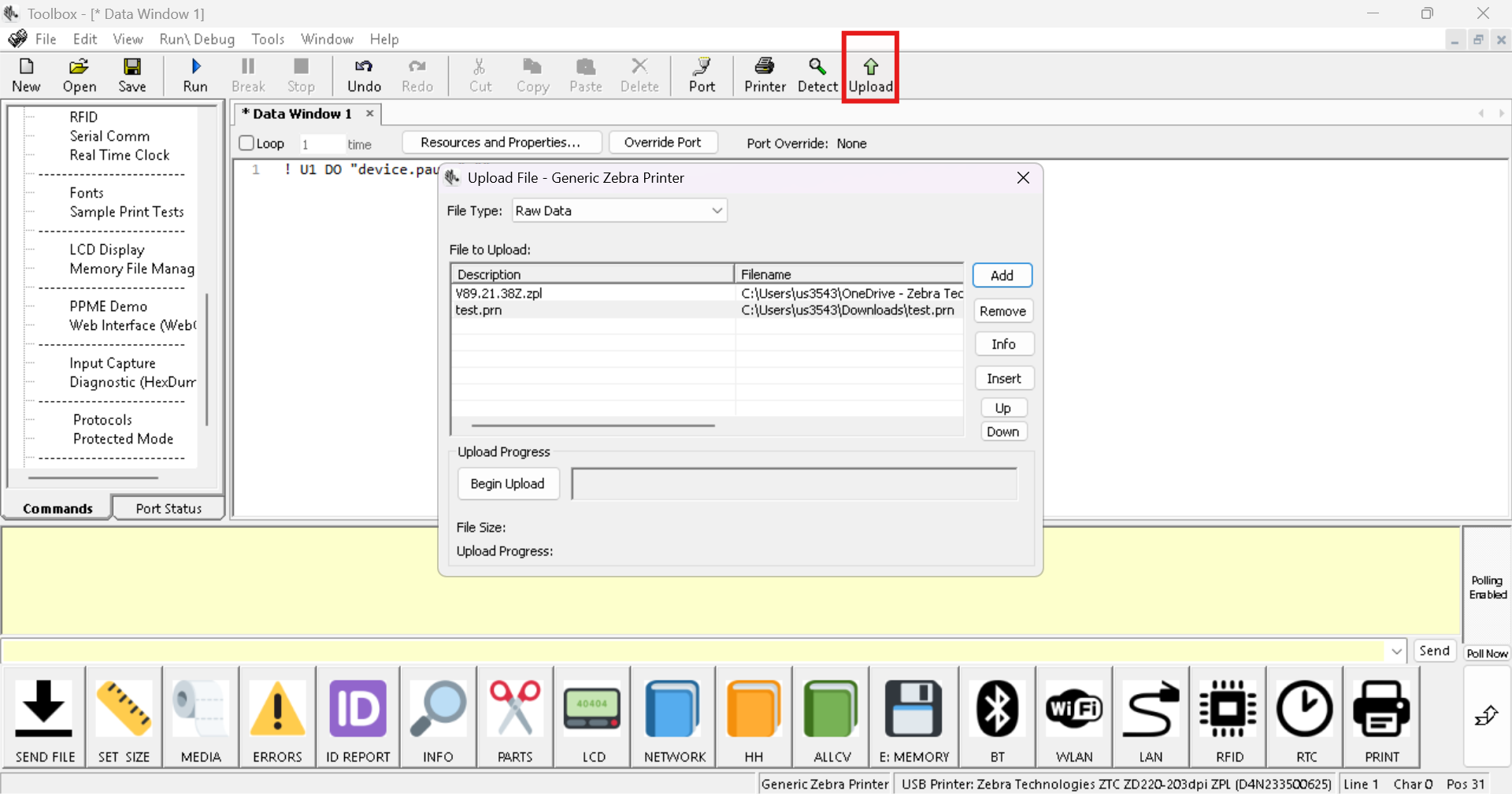The image size is (1512, 794).
Task: Click the Override Port button
Action: click(x=663, y=143)
